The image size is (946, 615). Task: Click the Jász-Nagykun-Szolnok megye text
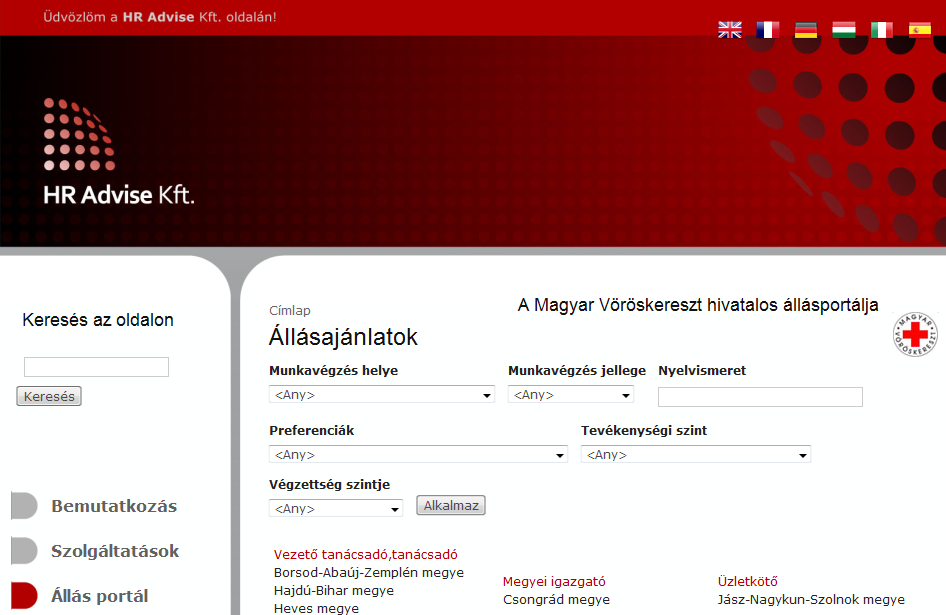[811, 599]
